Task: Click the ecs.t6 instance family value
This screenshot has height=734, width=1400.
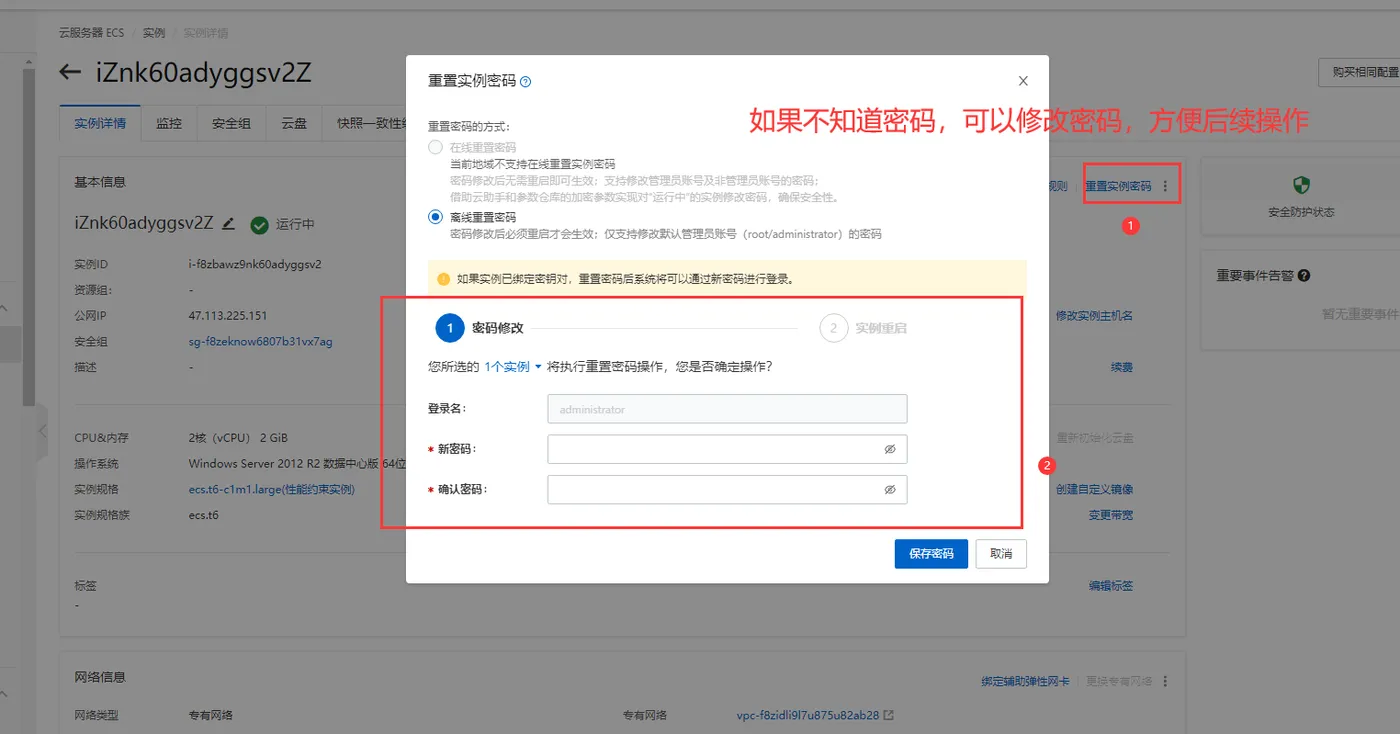Action: 204,516
